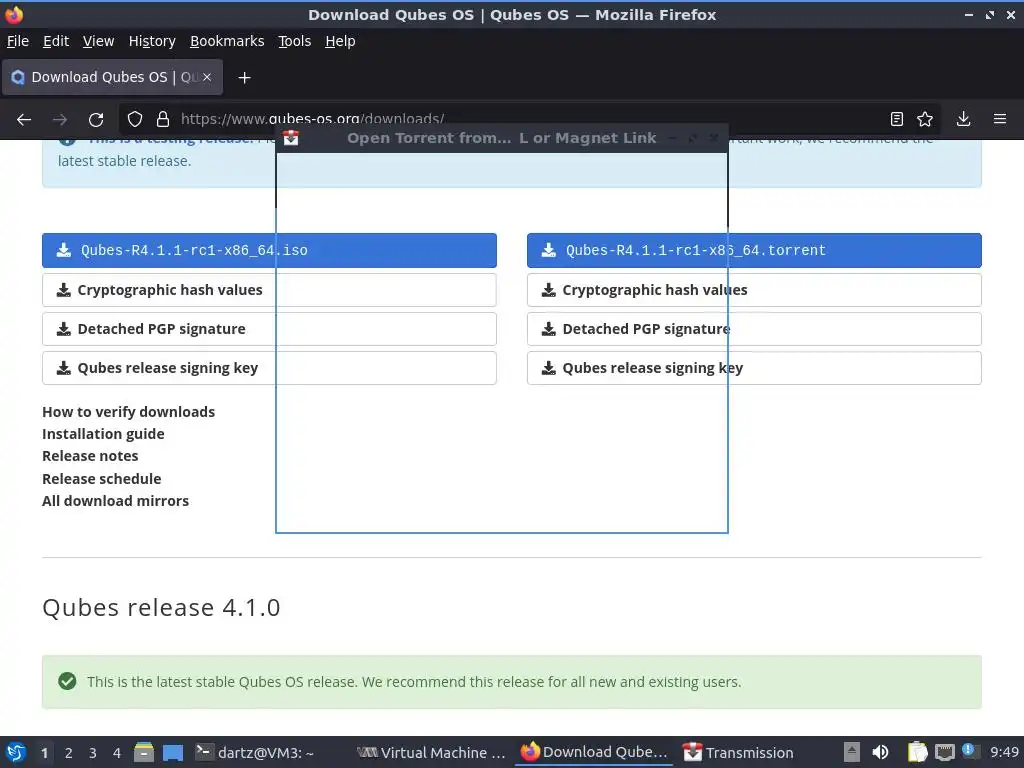Open the Installation guide link
This screenshot has height=768, width=1024.
point(103,434)
